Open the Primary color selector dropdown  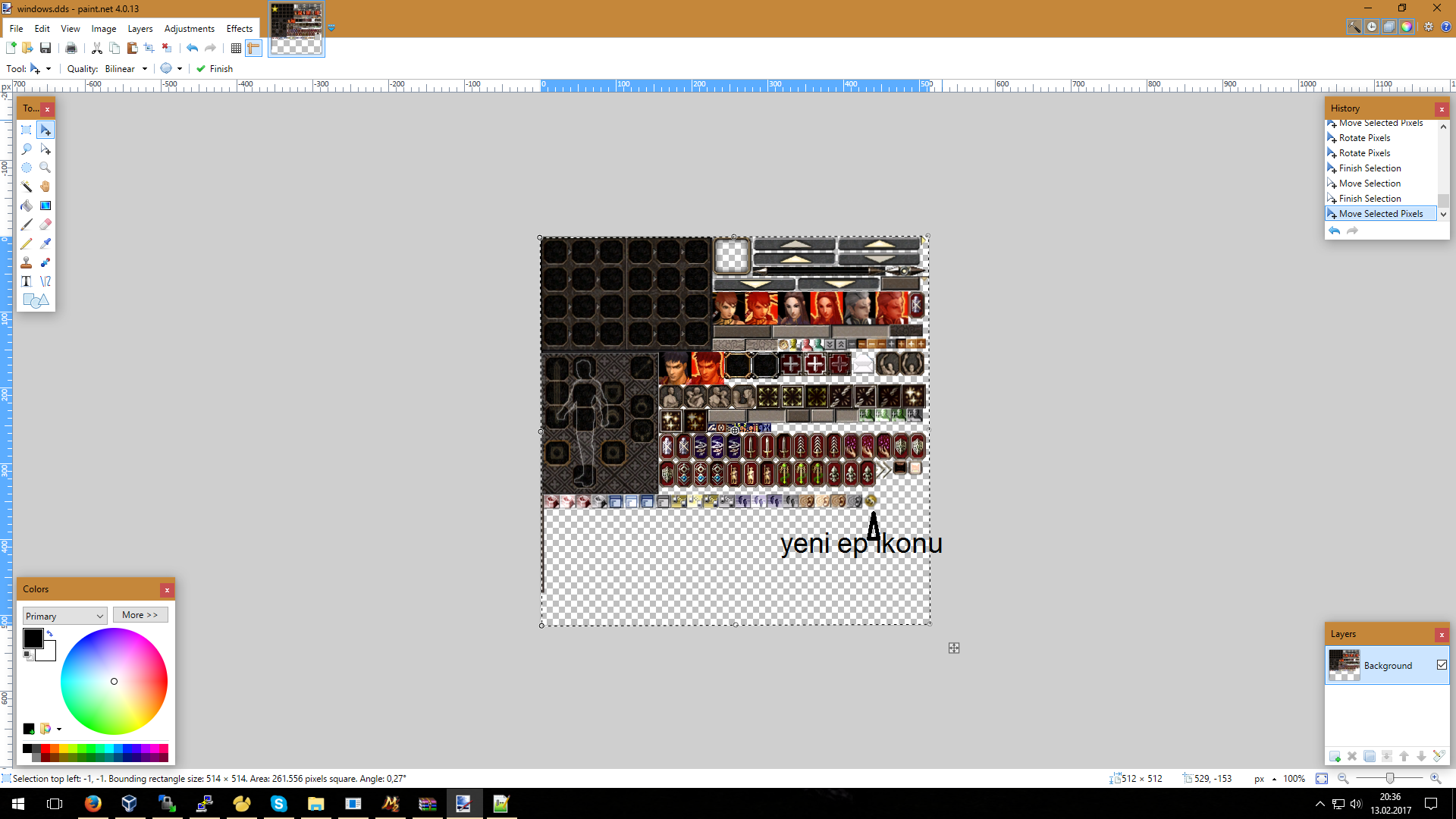point(64,616)
